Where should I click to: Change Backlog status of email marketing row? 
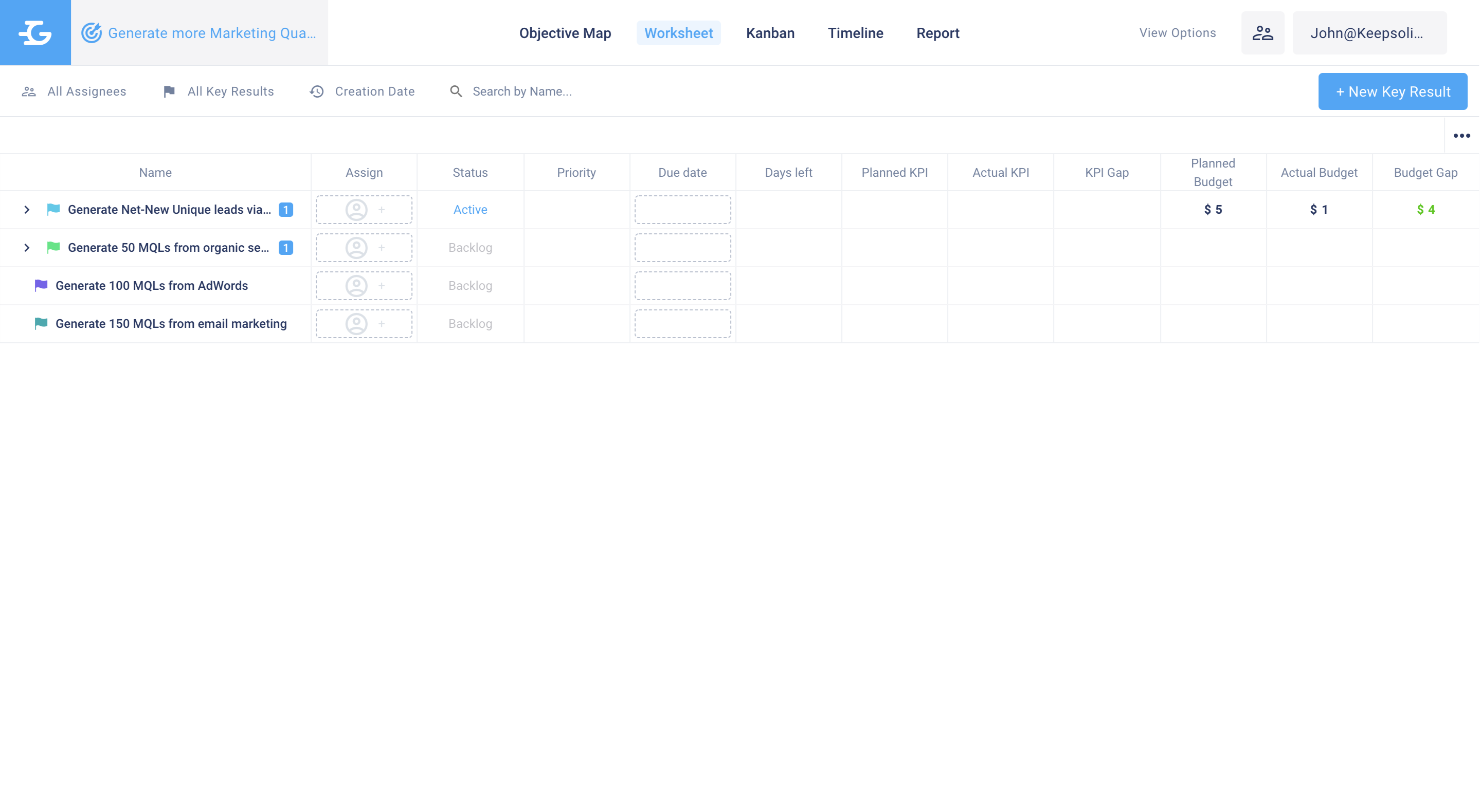tap(471, 324)
